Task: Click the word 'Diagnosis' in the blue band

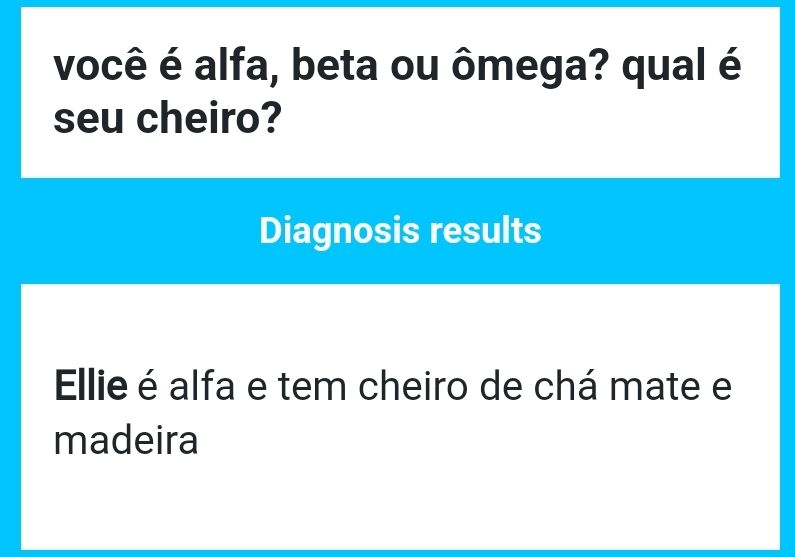Action: (339, 231)
